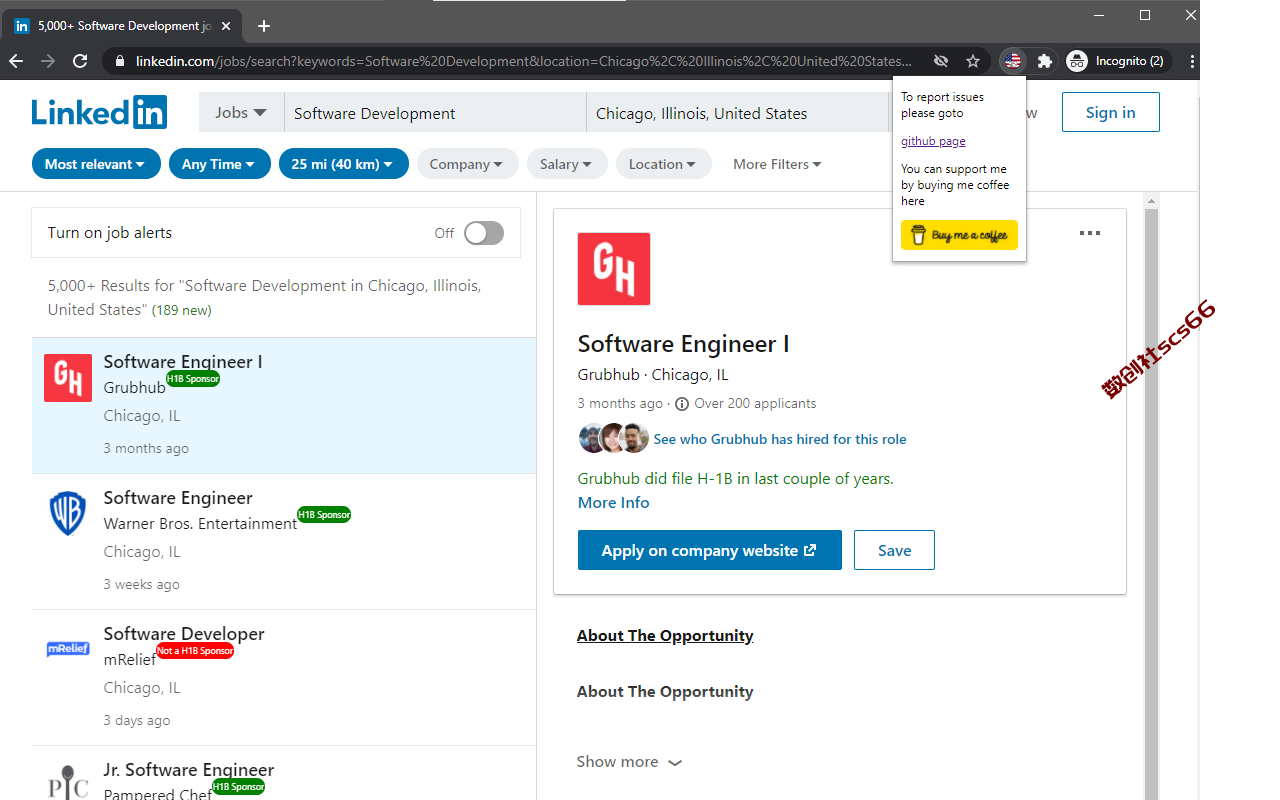Click Apply on company website
This screenshot has width=1280, height=800.
[x=709, y=550]
